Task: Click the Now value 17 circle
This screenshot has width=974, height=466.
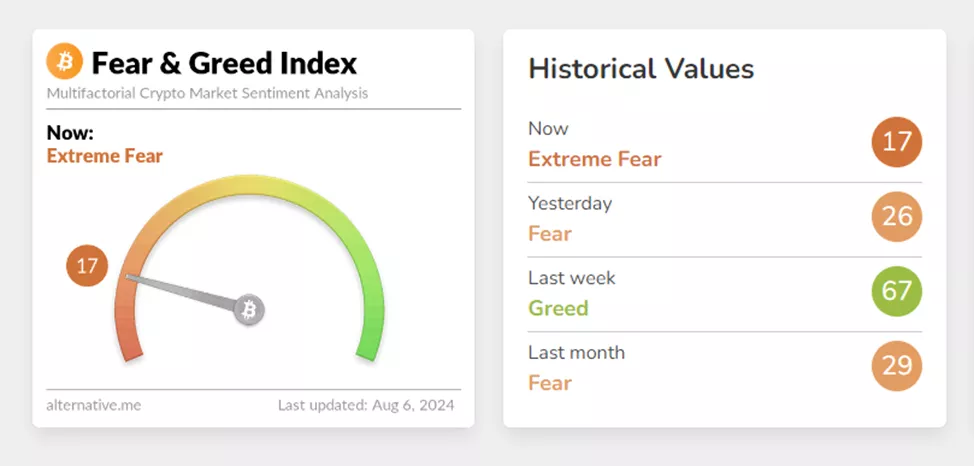Action: click(896, 142)
